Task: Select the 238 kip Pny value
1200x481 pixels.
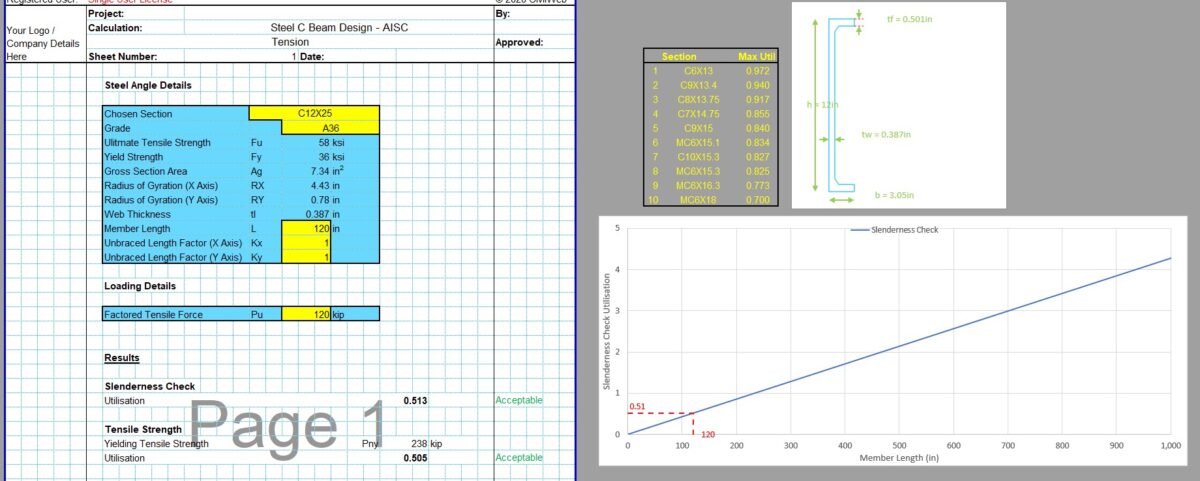Action: pyautogui.click(x=427, y=443)
